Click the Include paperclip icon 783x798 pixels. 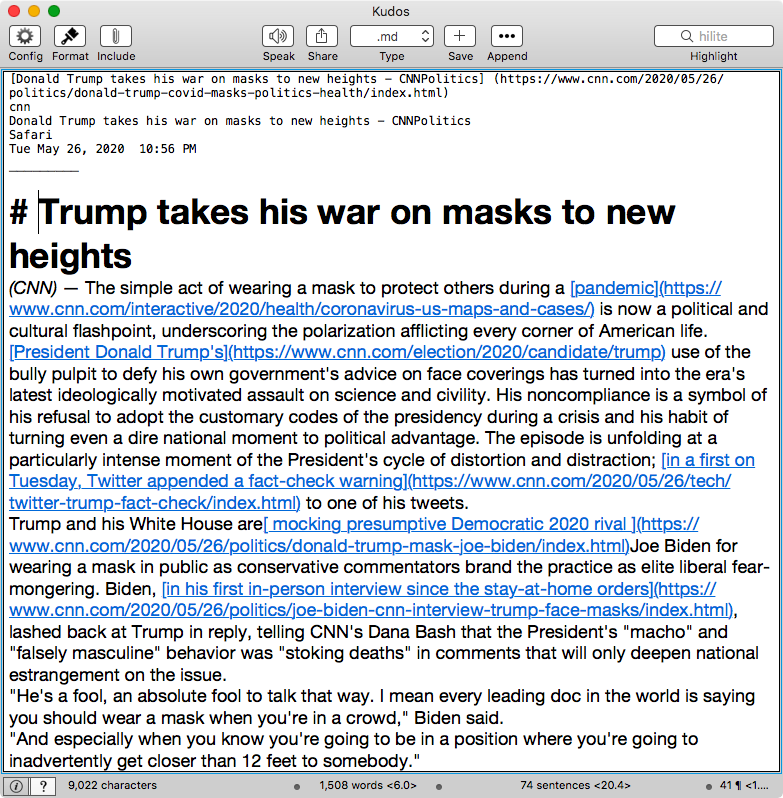116,36
